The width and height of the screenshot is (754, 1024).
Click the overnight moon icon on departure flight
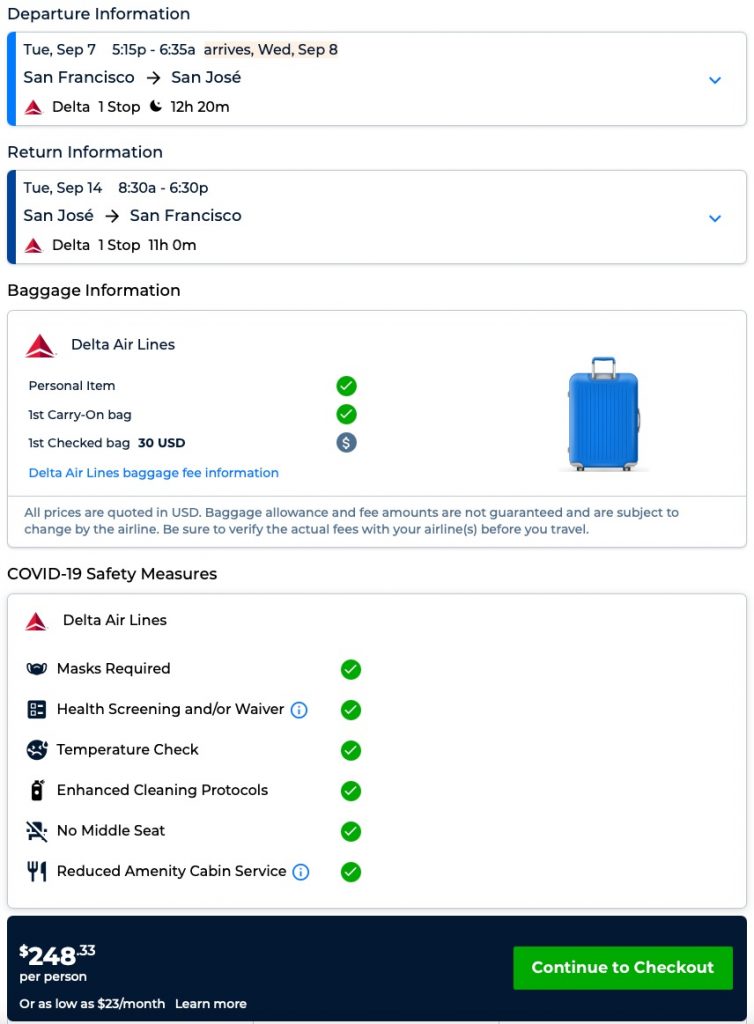tap(156, 106)
